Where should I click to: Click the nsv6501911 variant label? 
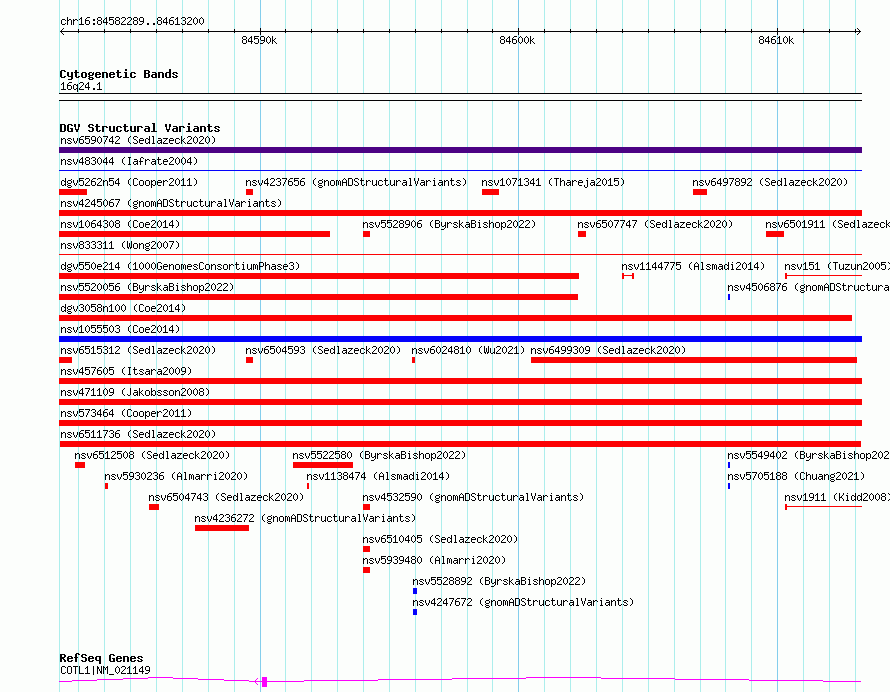[827, 224]
